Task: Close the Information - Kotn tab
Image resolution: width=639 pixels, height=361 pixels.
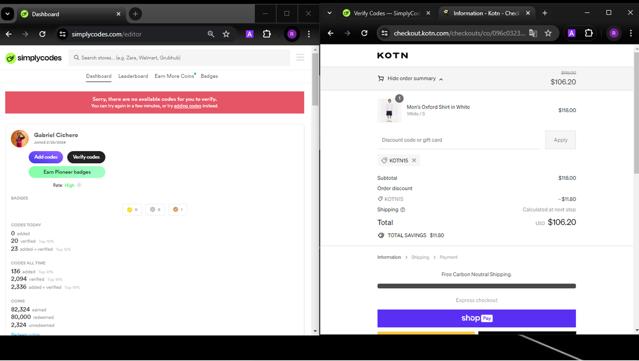Action: point(528,13)
